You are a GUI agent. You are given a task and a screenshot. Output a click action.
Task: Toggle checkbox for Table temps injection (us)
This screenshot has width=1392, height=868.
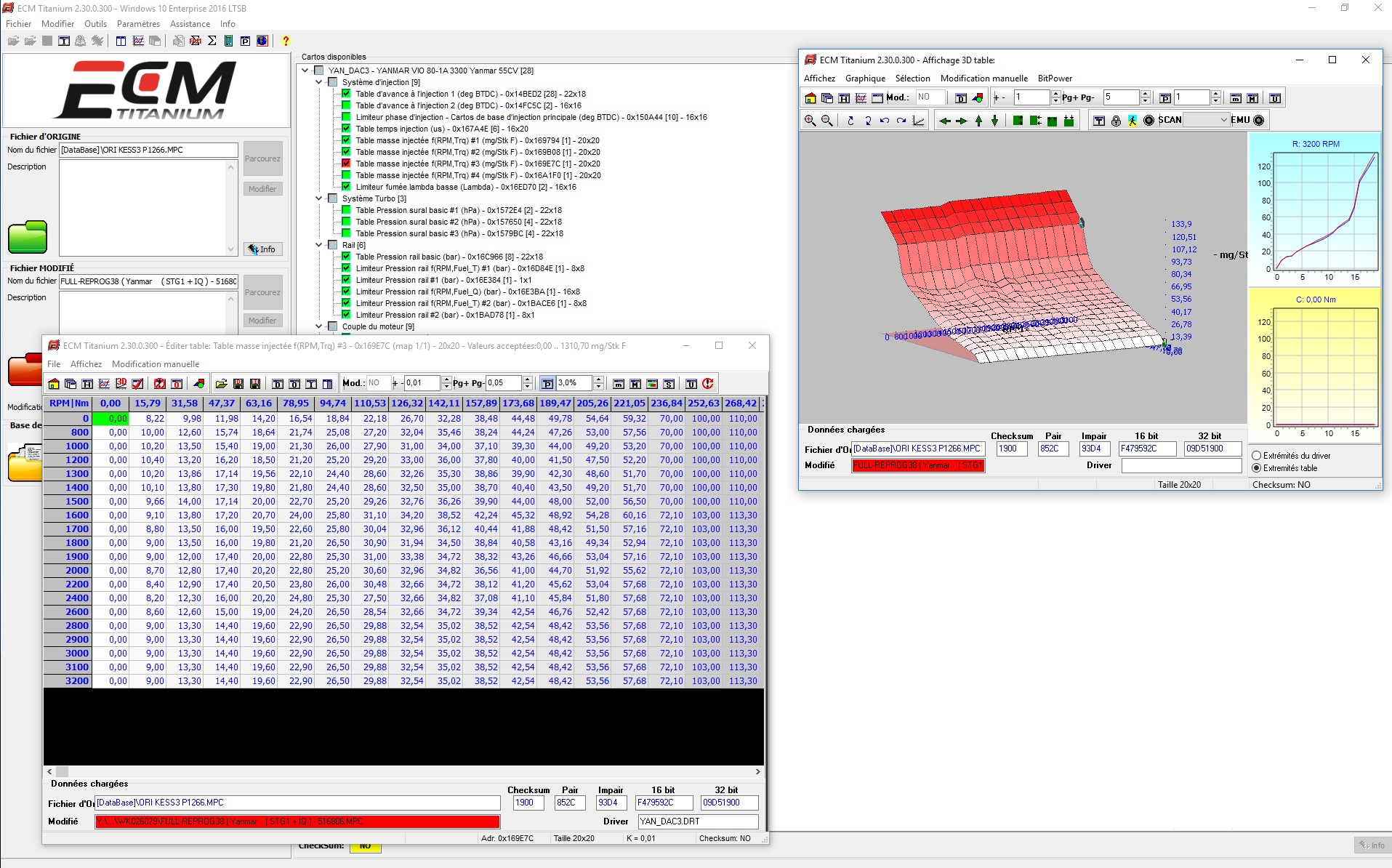pyautogui.click(x=346, y=129)
